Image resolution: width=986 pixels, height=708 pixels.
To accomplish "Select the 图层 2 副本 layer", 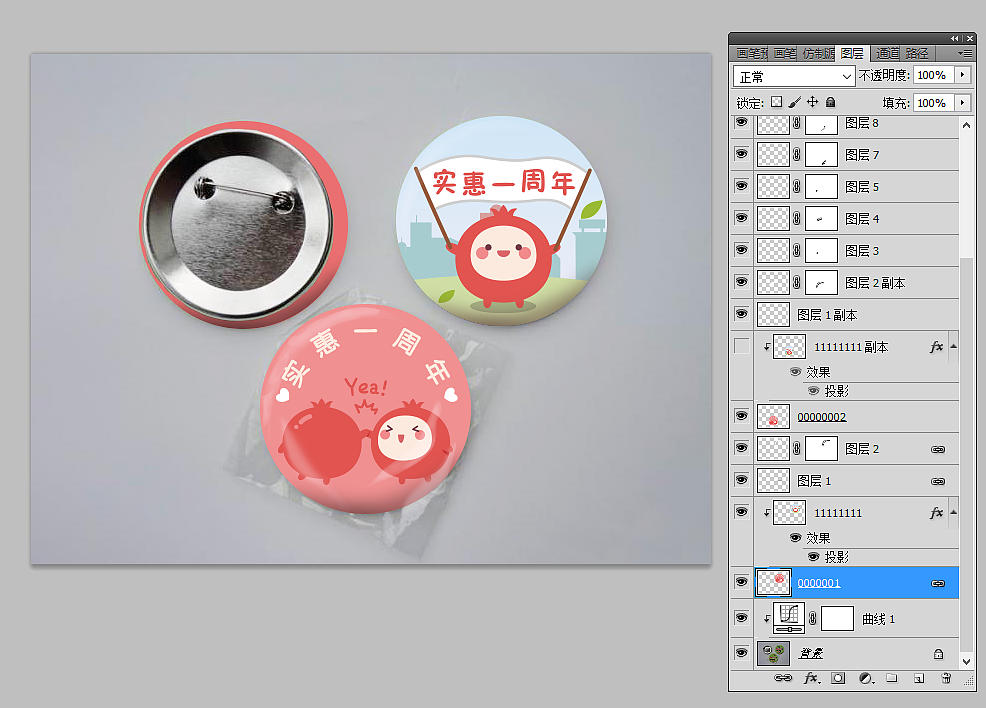I will tap(856, 282).
